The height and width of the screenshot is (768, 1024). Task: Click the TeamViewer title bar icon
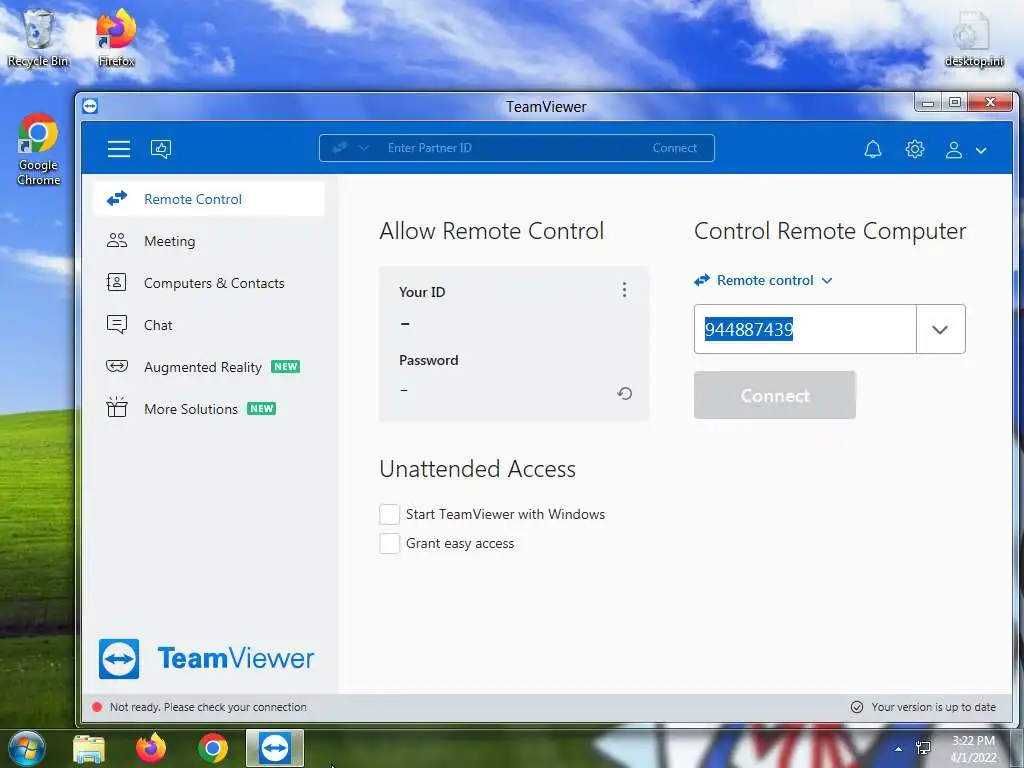90,106
